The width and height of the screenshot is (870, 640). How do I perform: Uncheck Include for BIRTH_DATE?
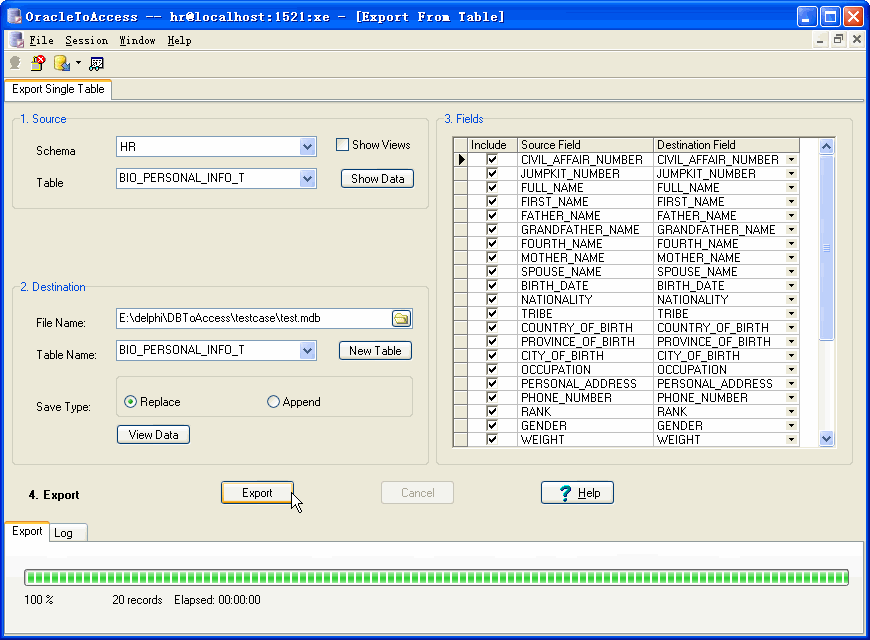492,286
